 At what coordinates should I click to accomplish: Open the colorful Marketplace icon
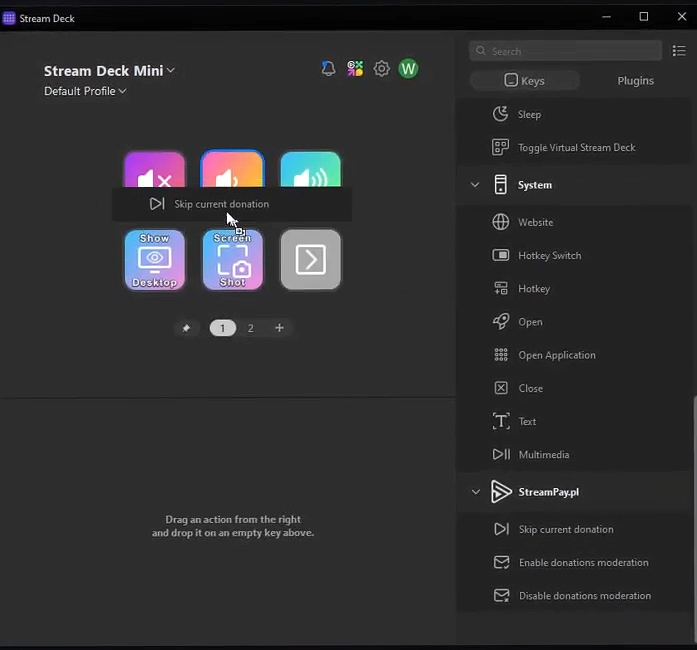point(355,68)
